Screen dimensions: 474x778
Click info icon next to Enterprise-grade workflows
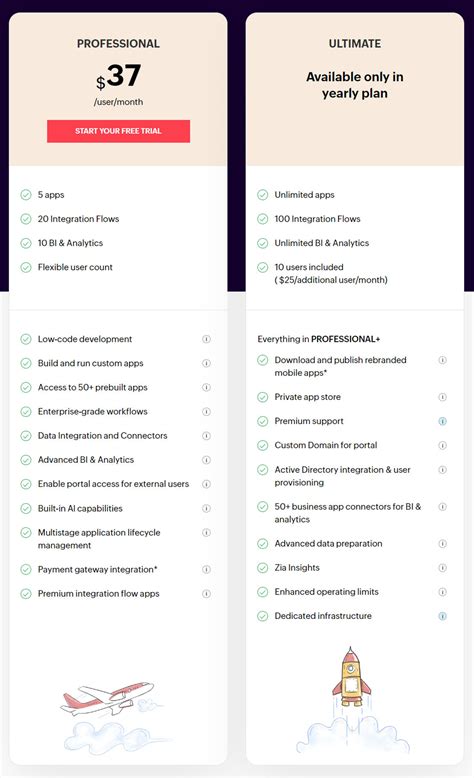click(x=206, y=412)
